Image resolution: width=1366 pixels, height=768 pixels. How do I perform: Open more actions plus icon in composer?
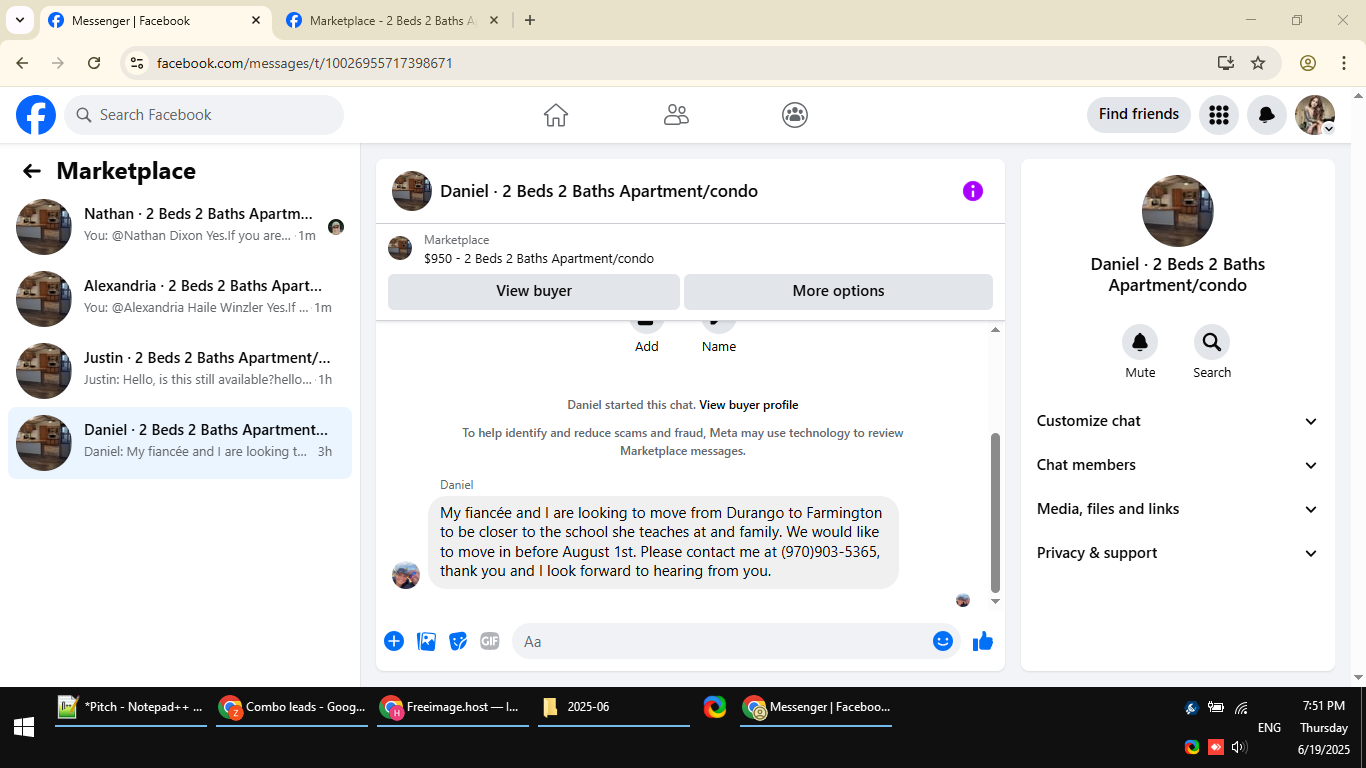point(394,641)
